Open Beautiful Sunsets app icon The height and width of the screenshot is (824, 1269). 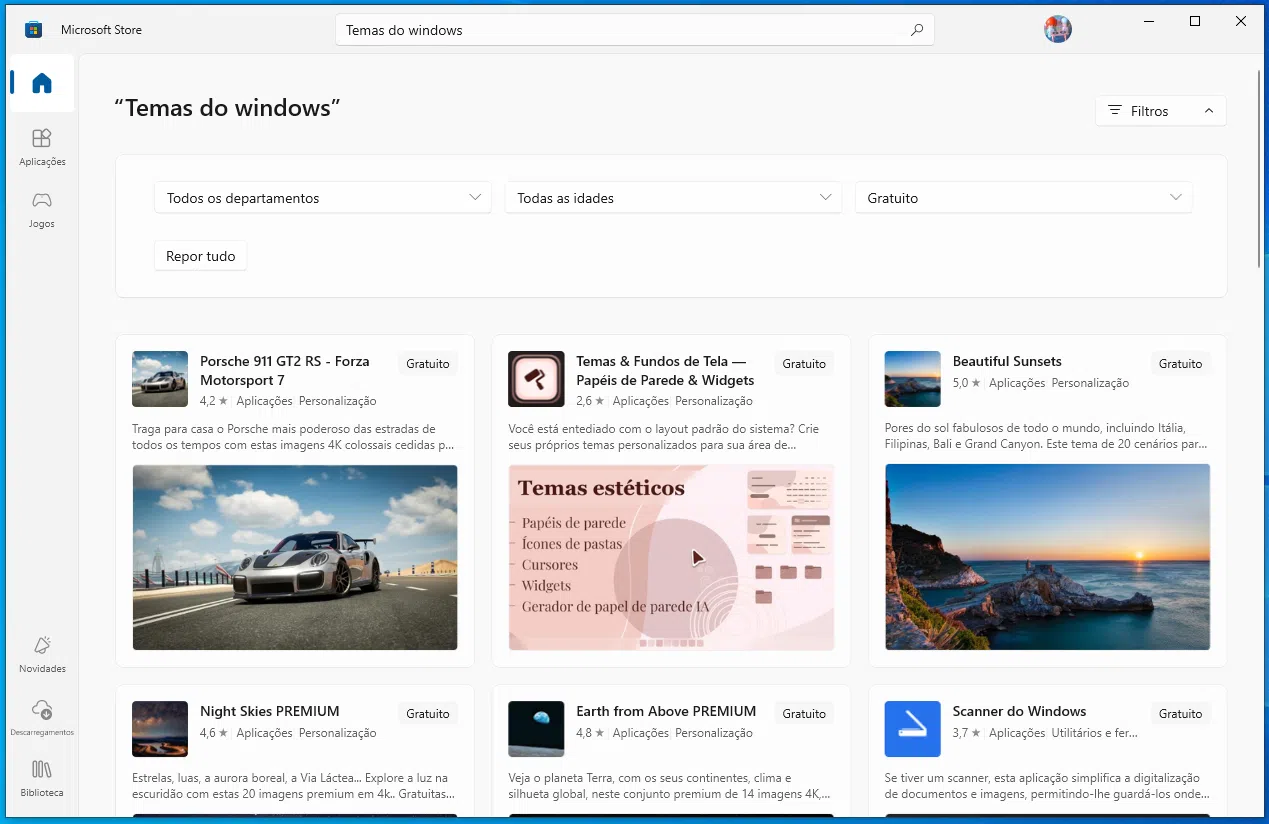[x=913, y=379]
